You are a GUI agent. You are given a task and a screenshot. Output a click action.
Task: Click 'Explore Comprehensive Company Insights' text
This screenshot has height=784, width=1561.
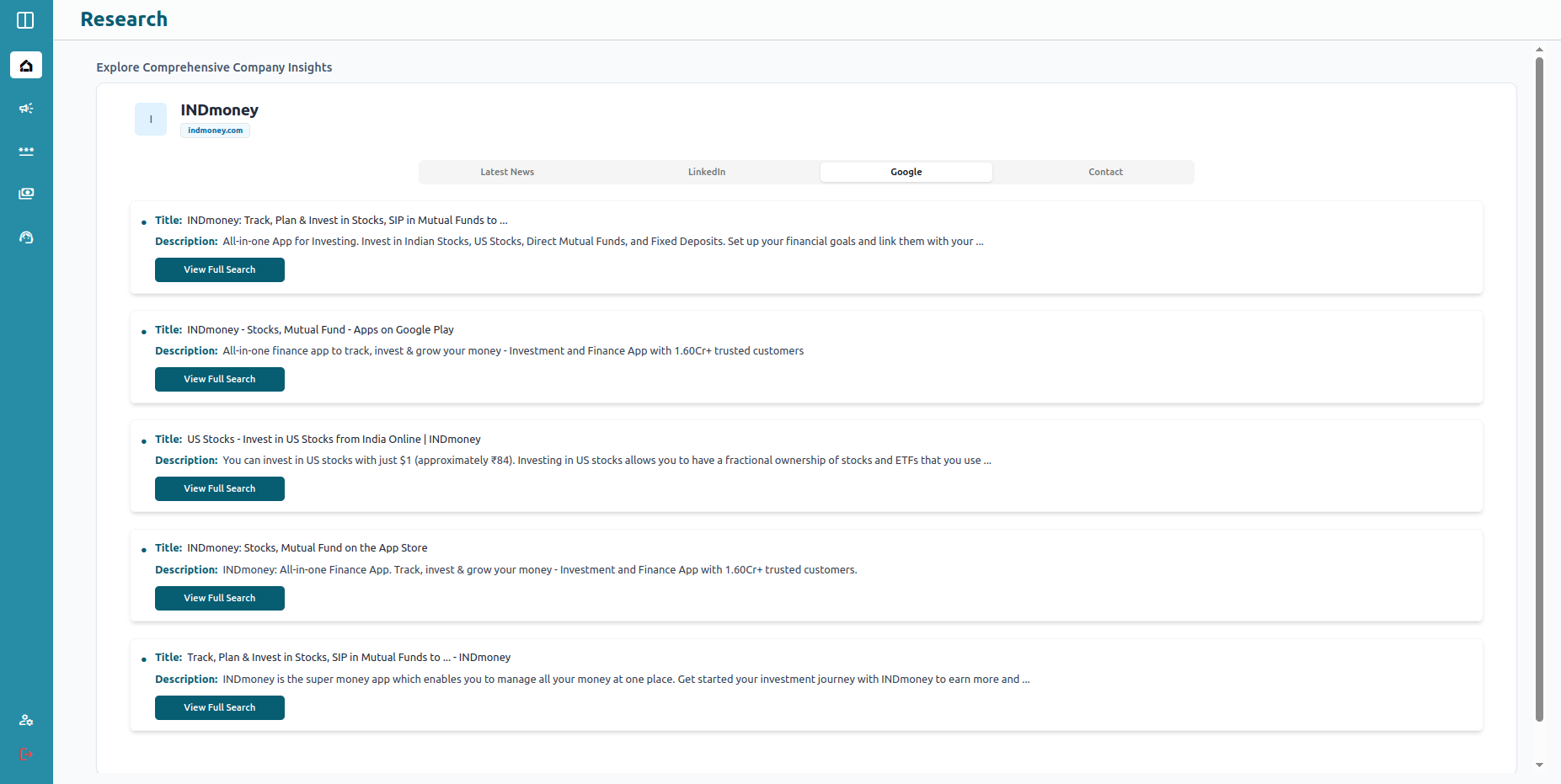click(x=214, y=67)
